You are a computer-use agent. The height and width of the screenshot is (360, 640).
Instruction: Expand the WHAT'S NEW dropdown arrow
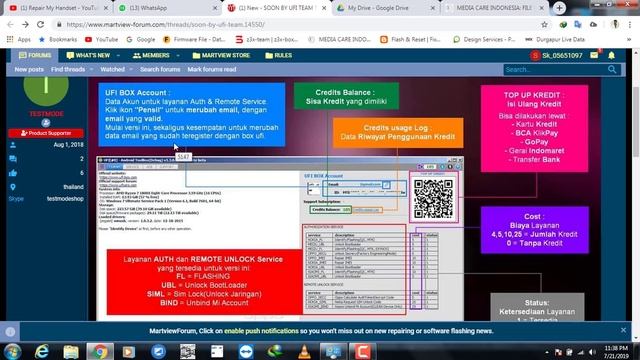click(x=118, y=56)
